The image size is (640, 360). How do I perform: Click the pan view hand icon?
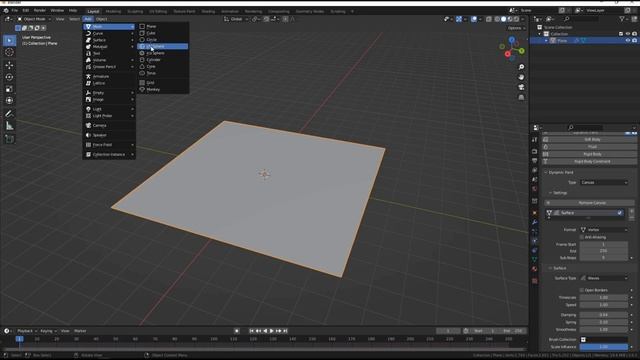coord(521,77)
